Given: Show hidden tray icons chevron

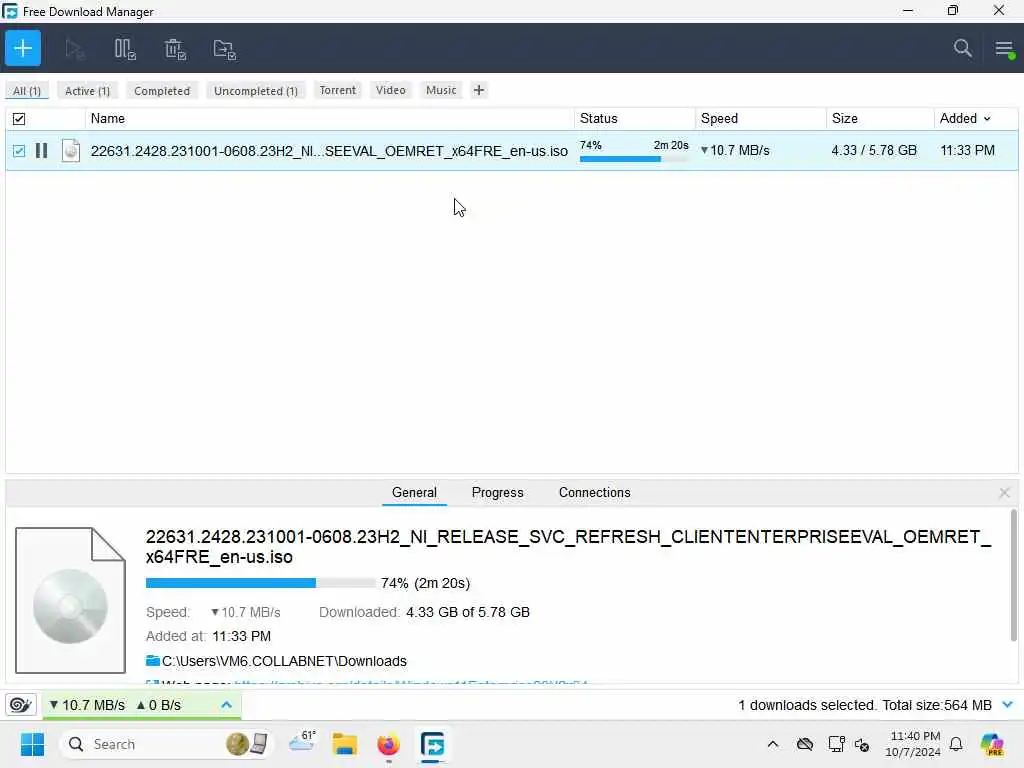Looking at the screenshot, I should 773,744.
